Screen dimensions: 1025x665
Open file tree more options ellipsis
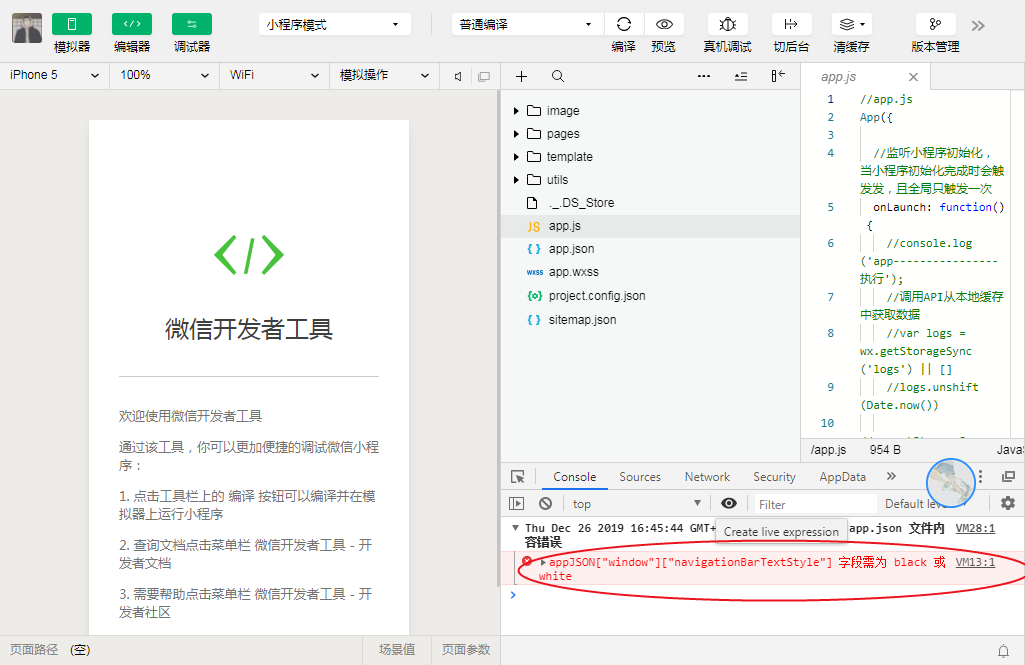pos(703,77)
